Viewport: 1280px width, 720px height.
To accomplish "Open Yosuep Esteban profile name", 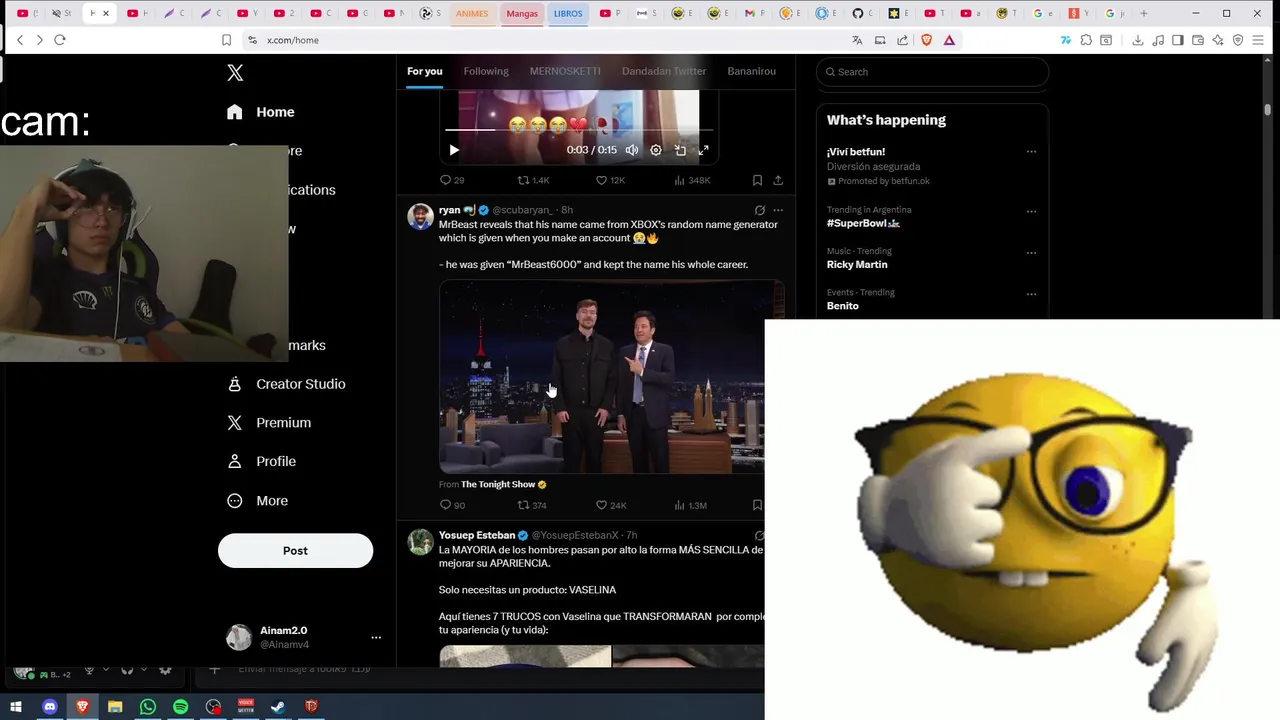I will click(x=477, y=535).
